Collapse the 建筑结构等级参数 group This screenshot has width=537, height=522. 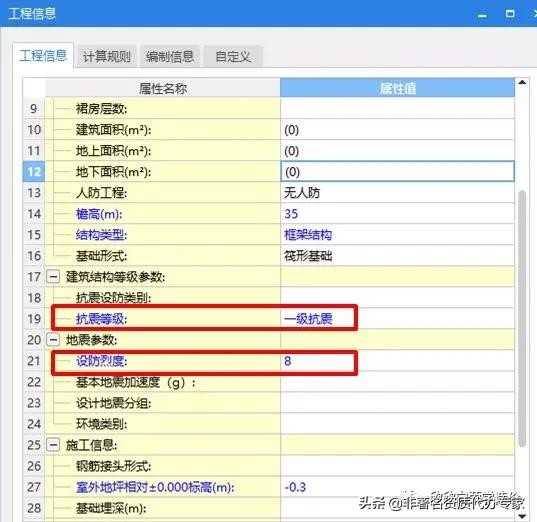53,276
